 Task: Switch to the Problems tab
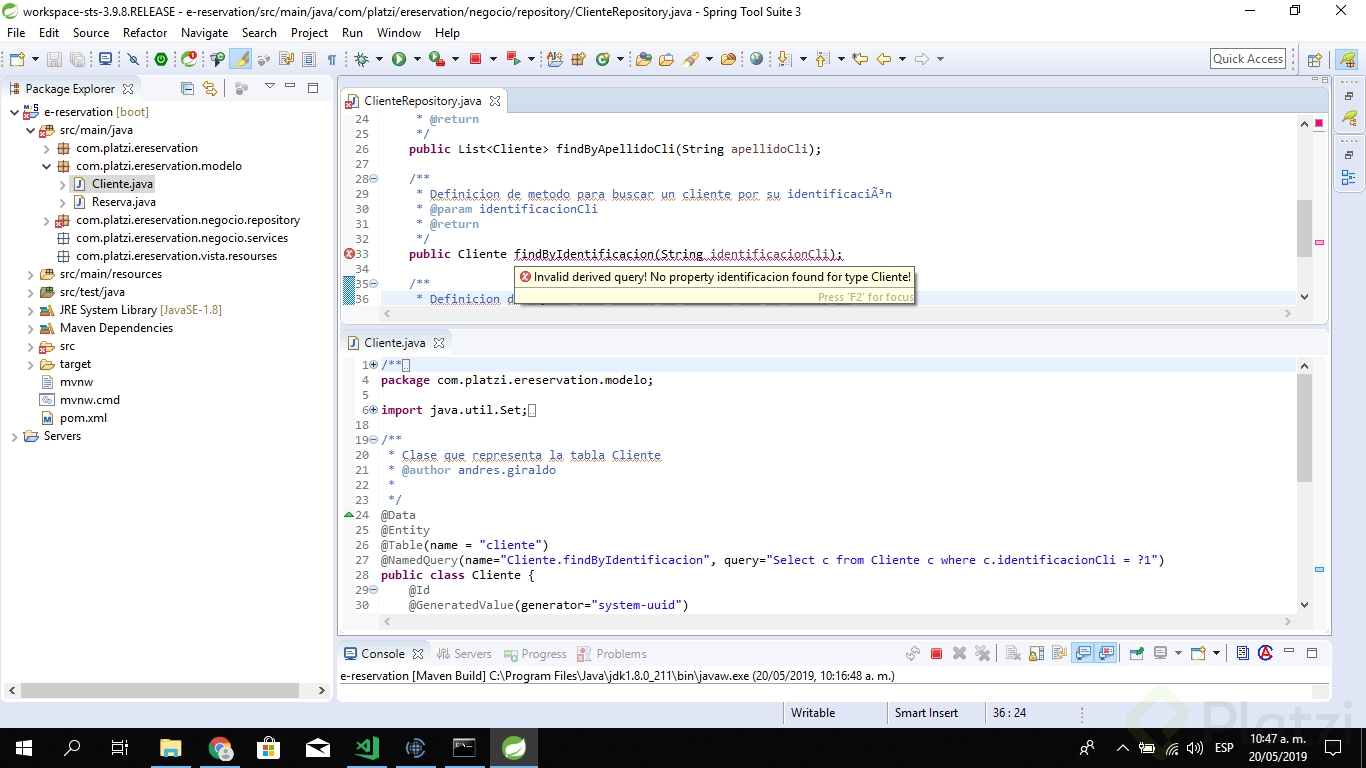tap(612, 654)
